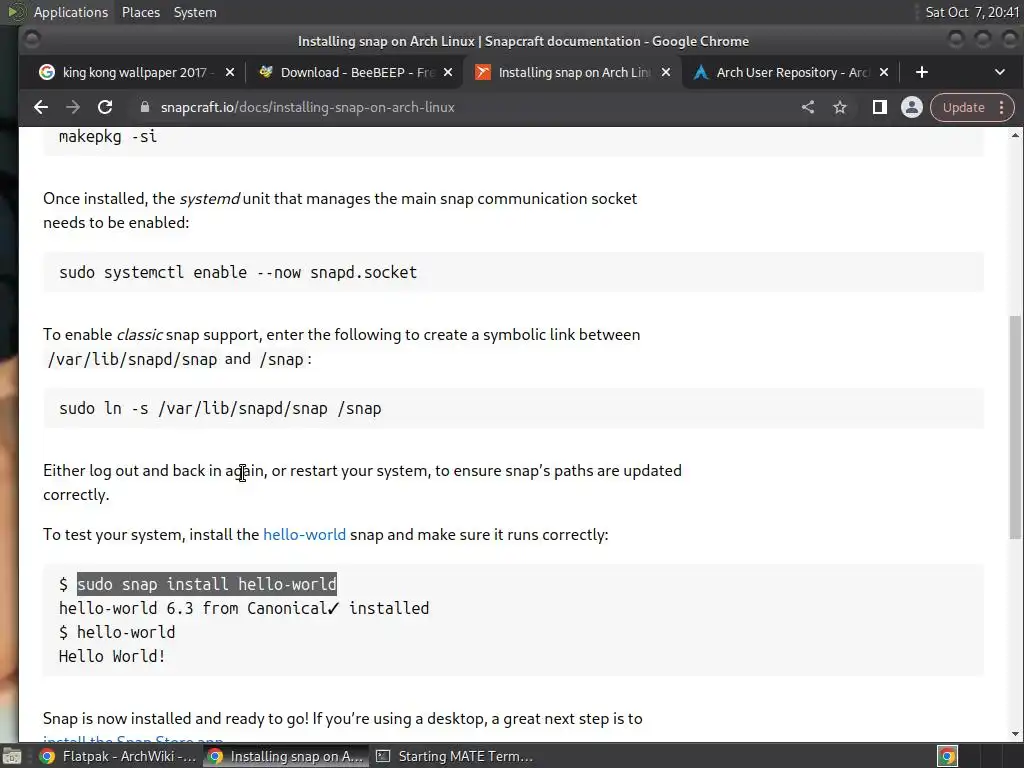The height and width of the screenshot is (768, 1024).
Task: Open the Chrome profile avatar
Action: [x=912, y=107]
